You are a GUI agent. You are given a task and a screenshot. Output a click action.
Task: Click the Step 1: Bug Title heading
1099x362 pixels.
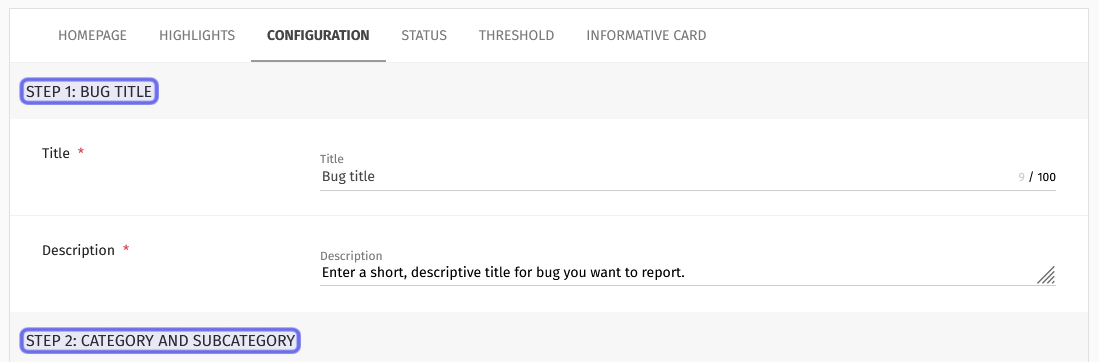(89, 92)
